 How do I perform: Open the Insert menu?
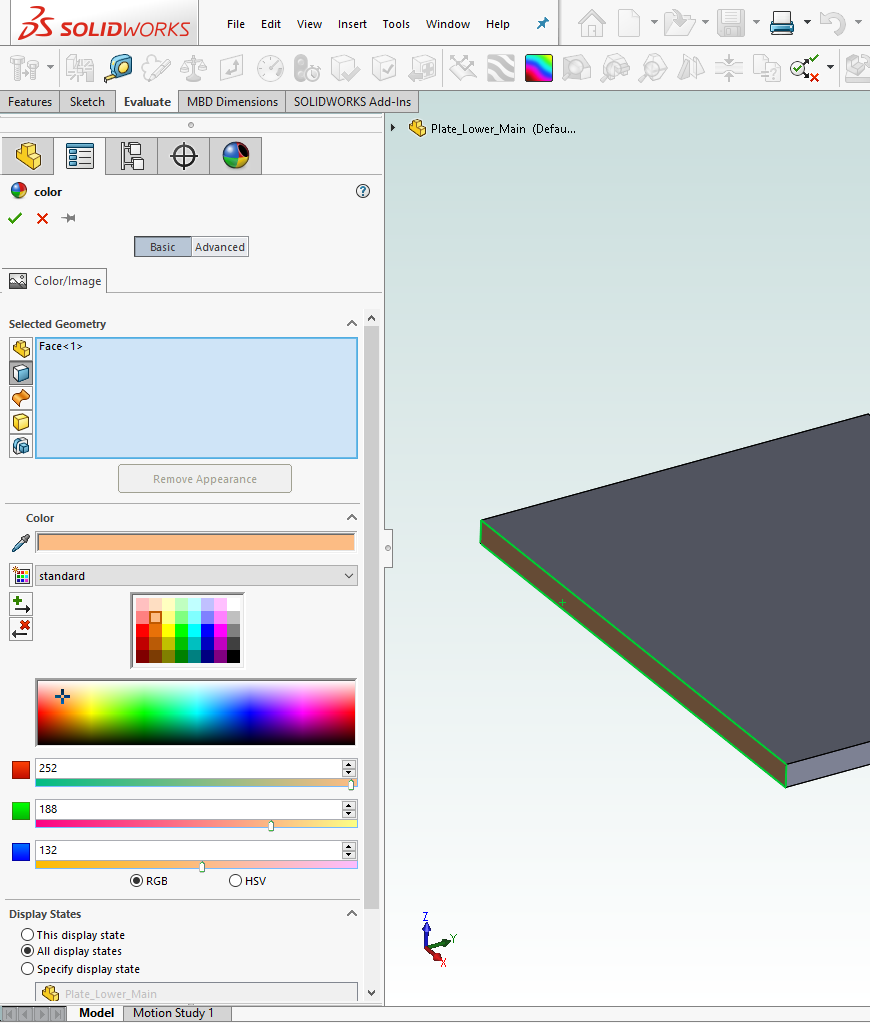[x=352, y=24]
